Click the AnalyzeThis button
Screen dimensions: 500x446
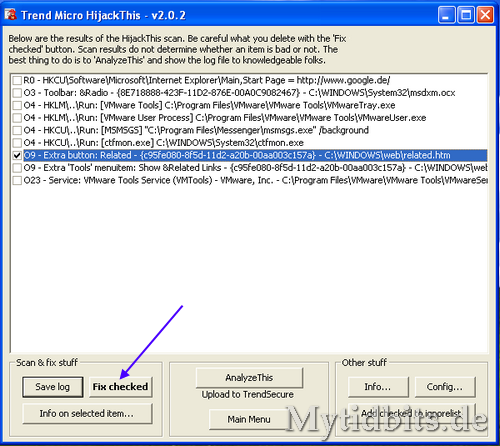[x=249, y=378]
